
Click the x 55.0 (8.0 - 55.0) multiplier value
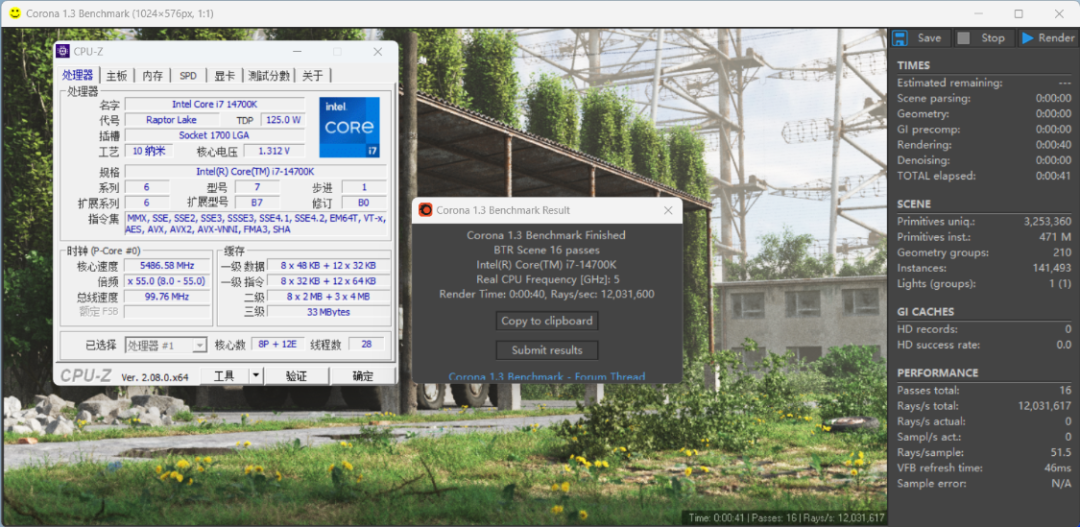point(167,281)
